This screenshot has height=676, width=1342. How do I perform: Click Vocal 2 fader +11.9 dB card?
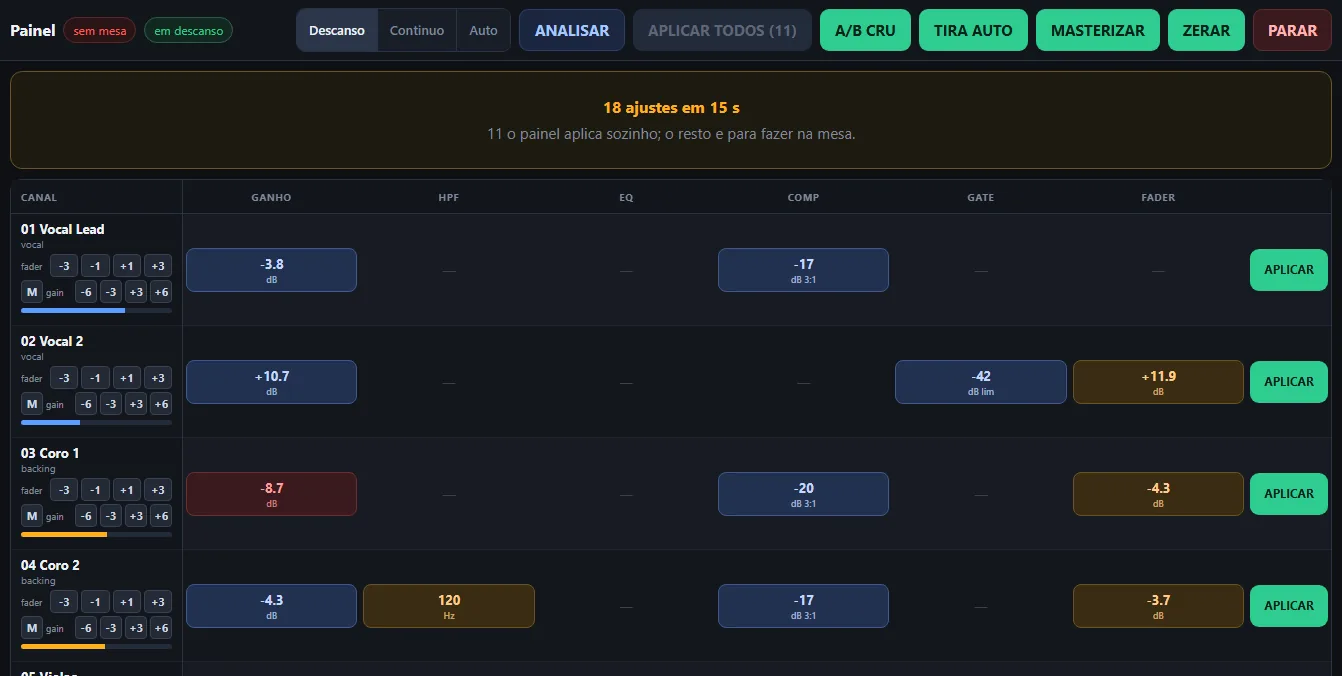point(1158,382)
